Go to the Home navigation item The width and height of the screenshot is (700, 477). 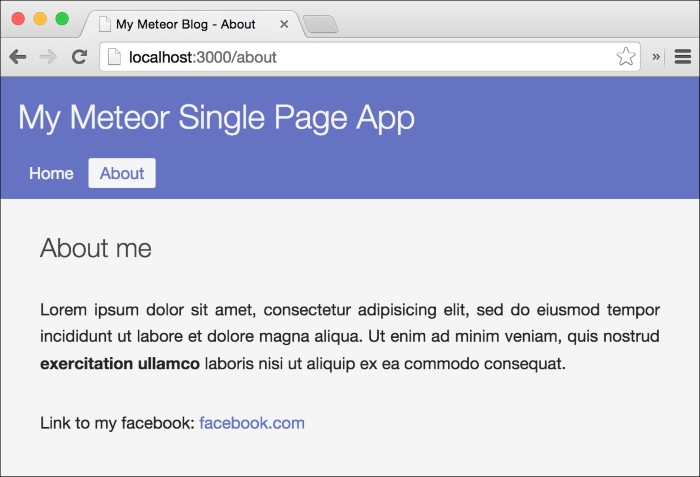pyautogui.click(x=51, y=173)
